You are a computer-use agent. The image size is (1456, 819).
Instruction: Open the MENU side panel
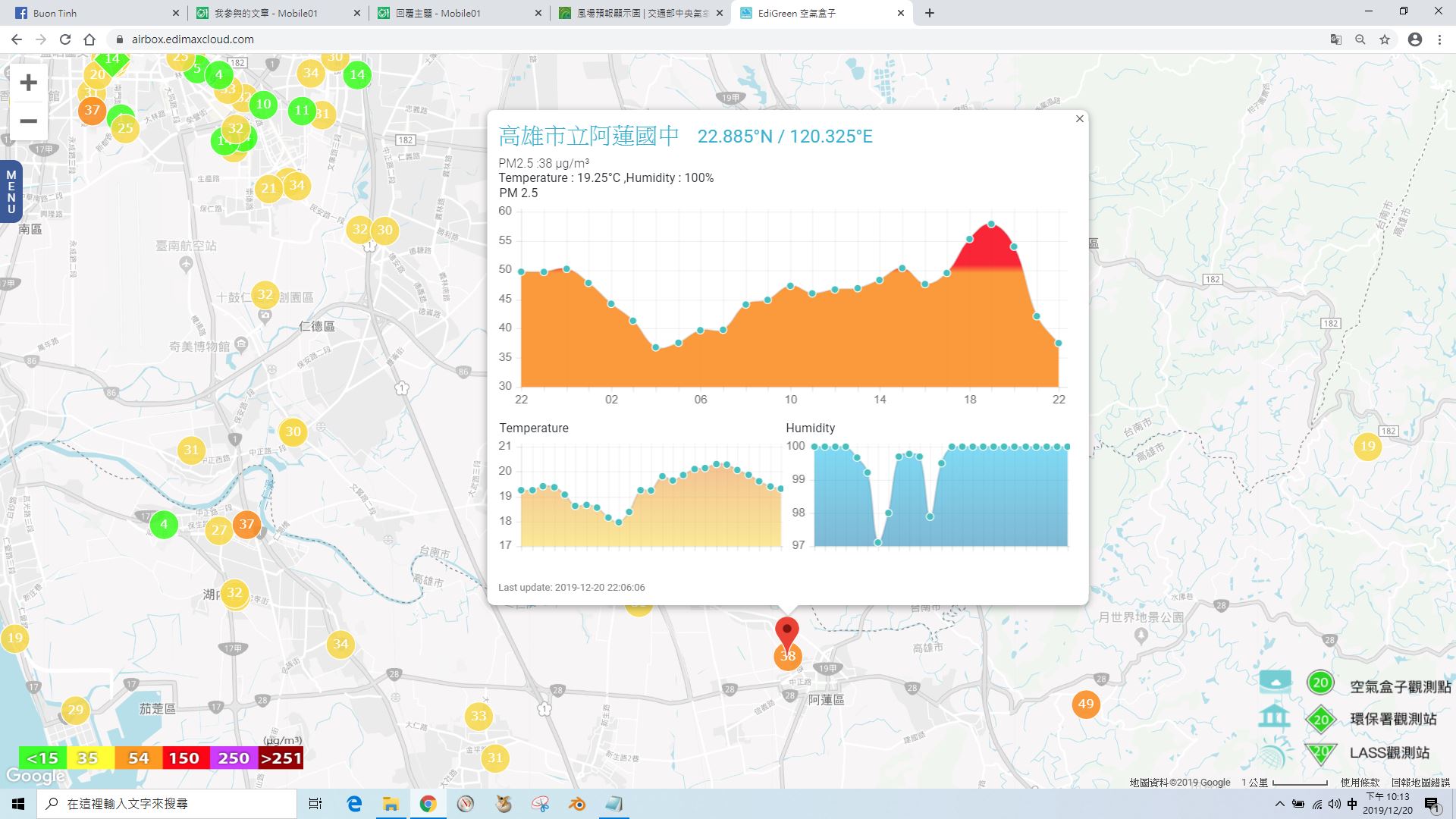11,192
